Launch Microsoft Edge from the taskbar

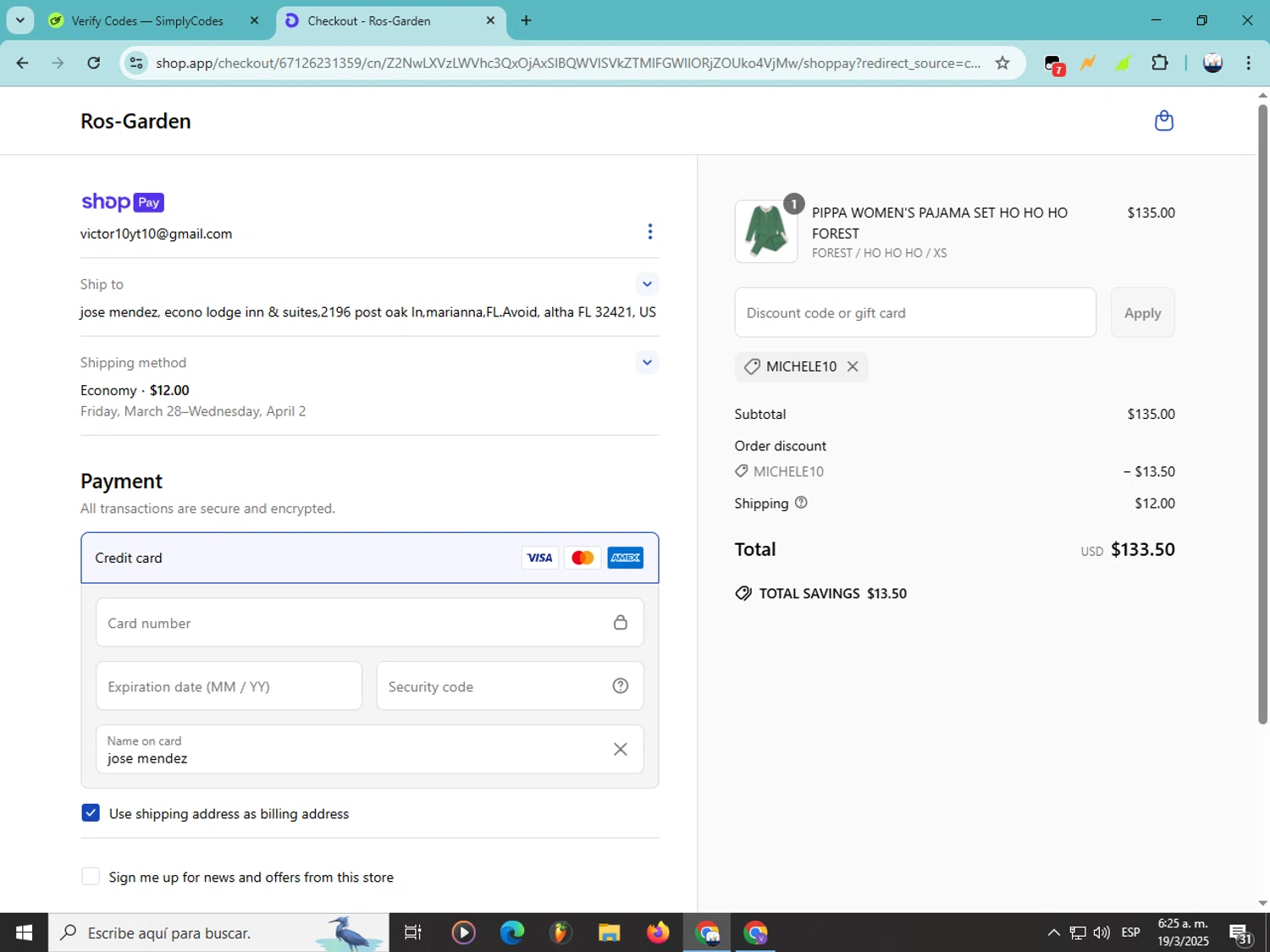(512, 933)
